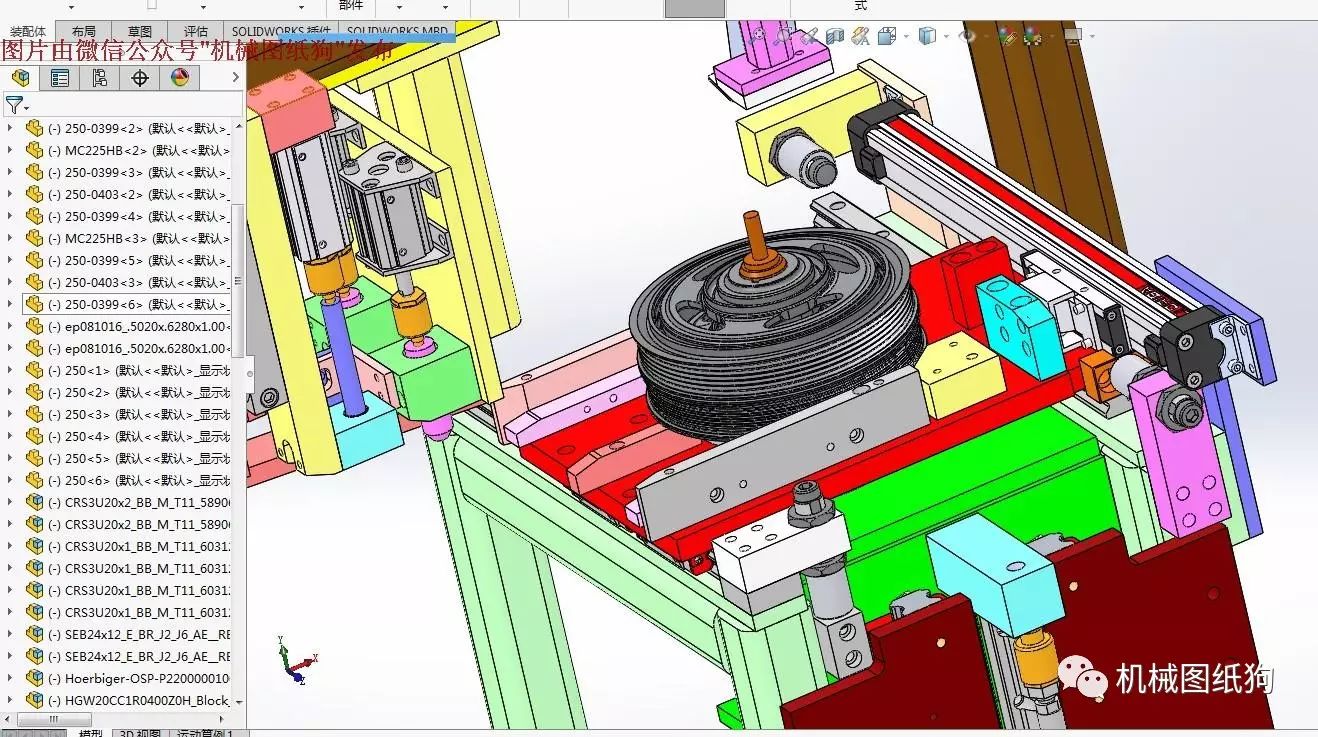This screenshot has height=737, width=1318.
Task: Open the 草图 command tab
Action: [x=140, y=32]
